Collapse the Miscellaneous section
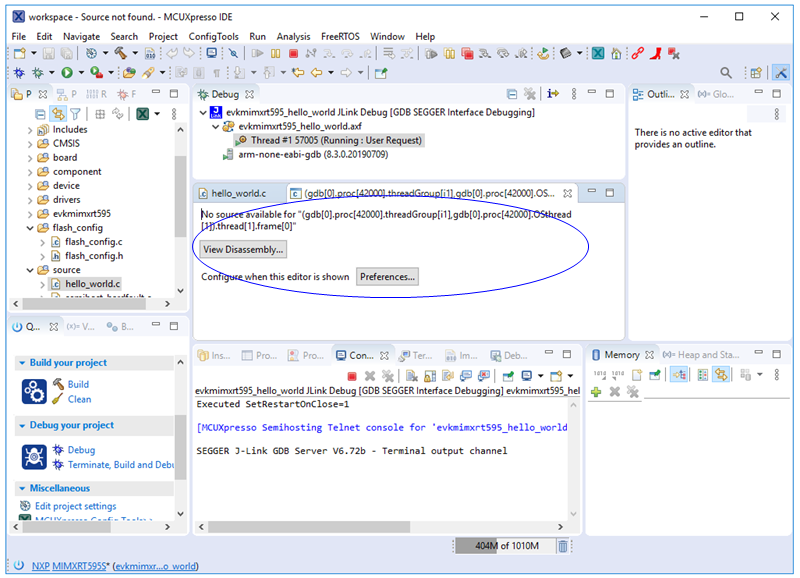Viewport: 800px width, 578px height. (x=22, y=488)
